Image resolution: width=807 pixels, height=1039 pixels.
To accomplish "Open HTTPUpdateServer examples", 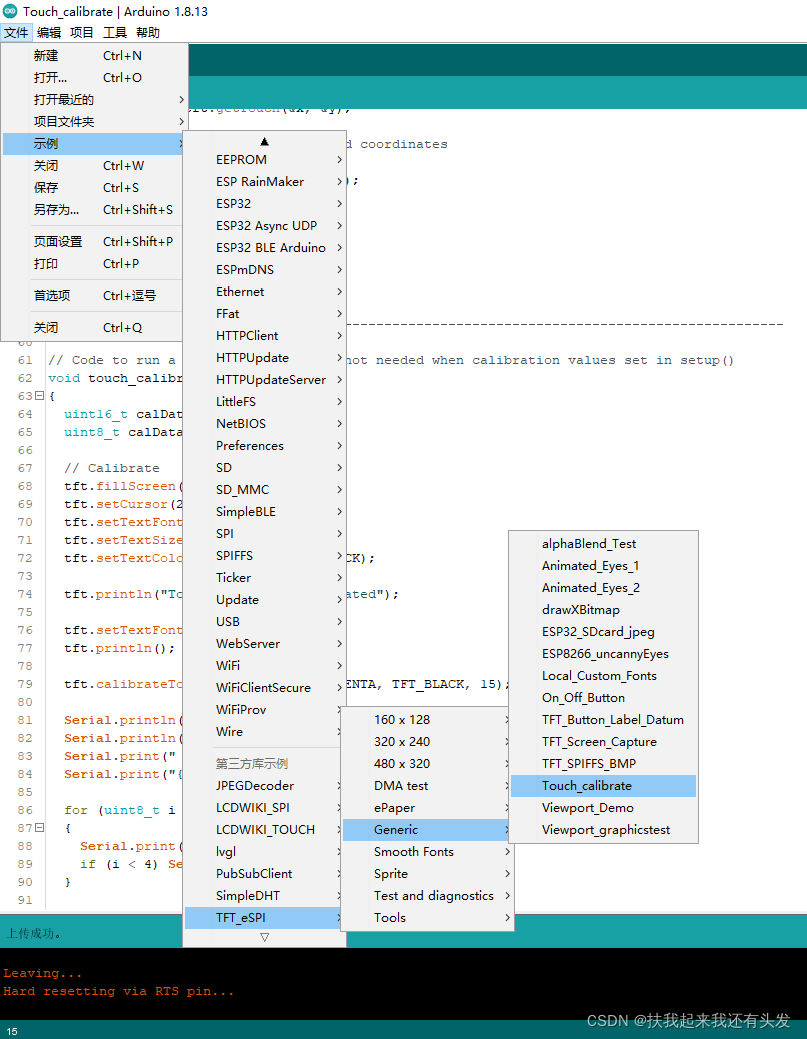I will 264,380.
